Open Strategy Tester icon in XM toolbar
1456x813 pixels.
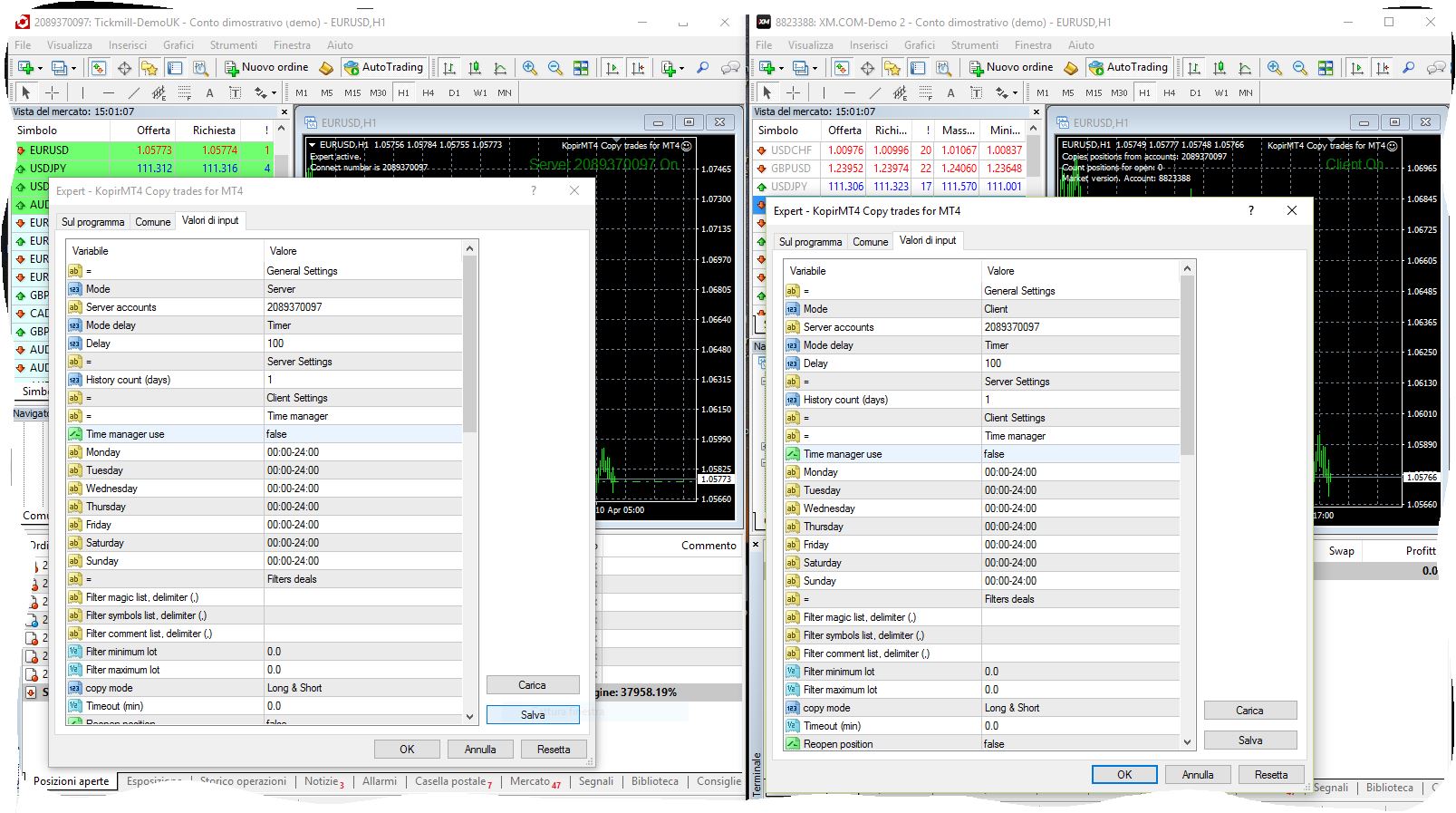coord(943,68)
